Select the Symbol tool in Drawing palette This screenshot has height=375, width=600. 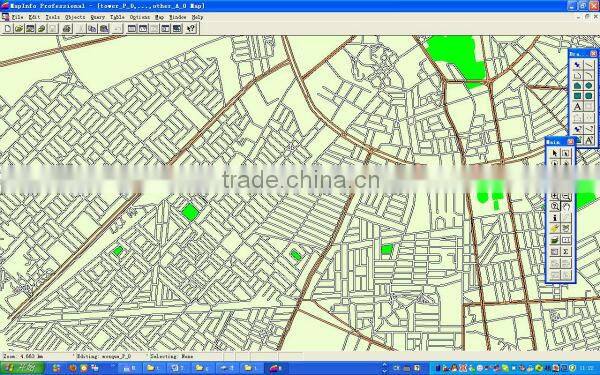point(577,65)
